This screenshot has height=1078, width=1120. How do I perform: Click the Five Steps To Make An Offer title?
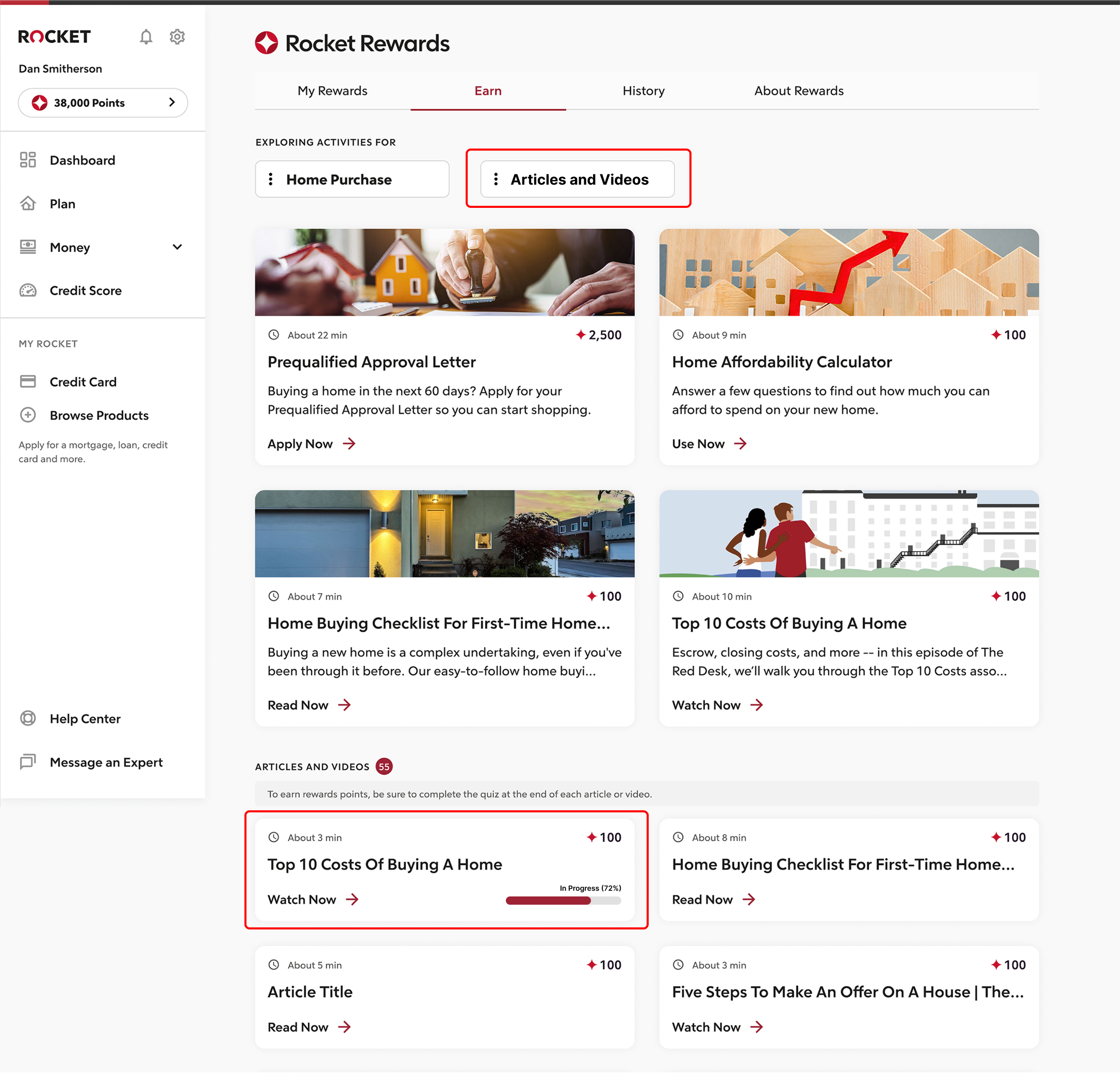848,992
